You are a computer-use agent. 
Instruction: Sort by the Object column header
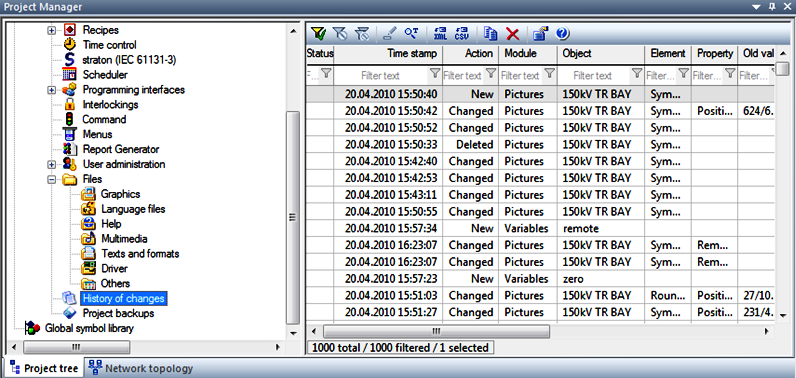coord(601,53)
